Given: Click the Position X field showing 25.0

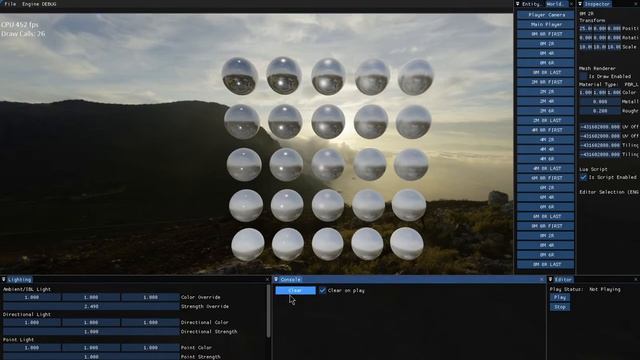Looking at the screenshot, I should pyautogui.click(x=586, y=29).
